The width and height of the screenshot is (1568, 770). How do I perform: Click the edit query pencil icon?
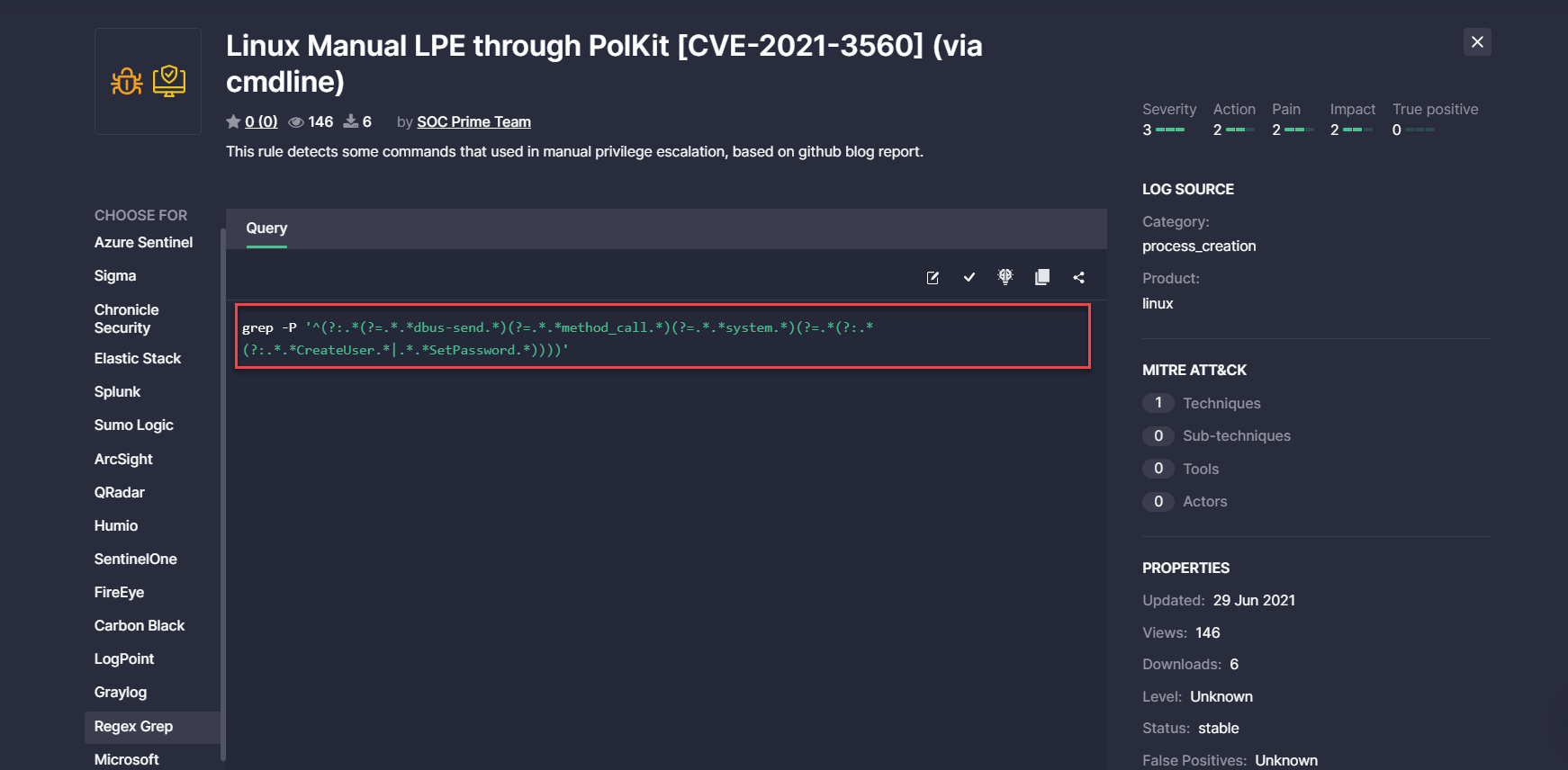933,278
